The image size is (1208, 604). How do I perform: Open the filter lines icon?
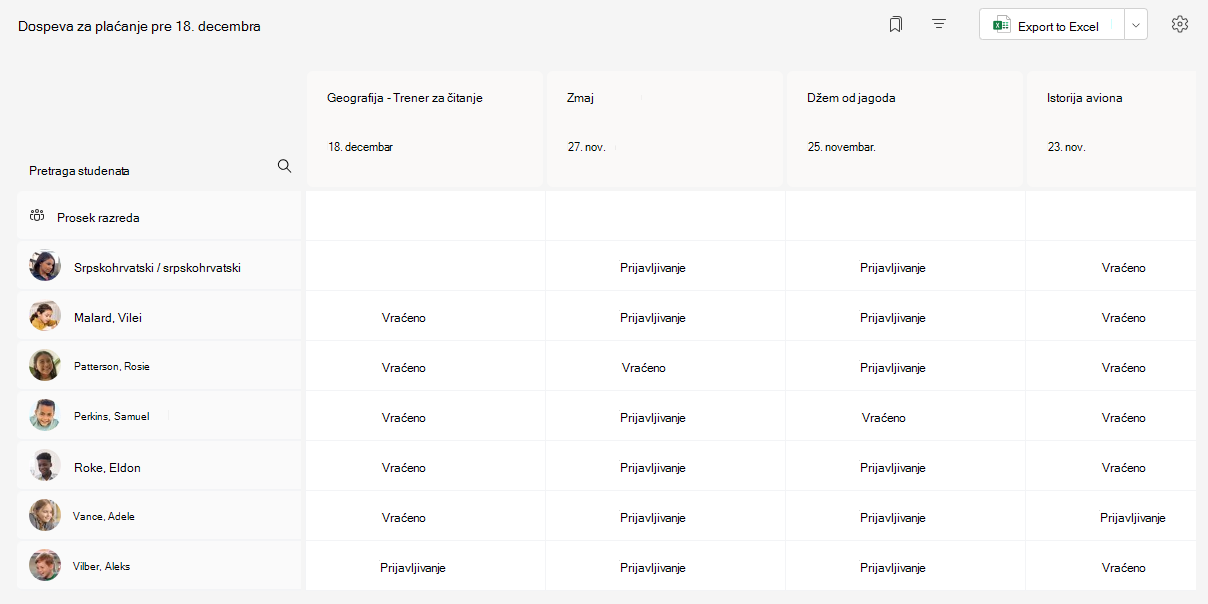(x=939, y=24)
